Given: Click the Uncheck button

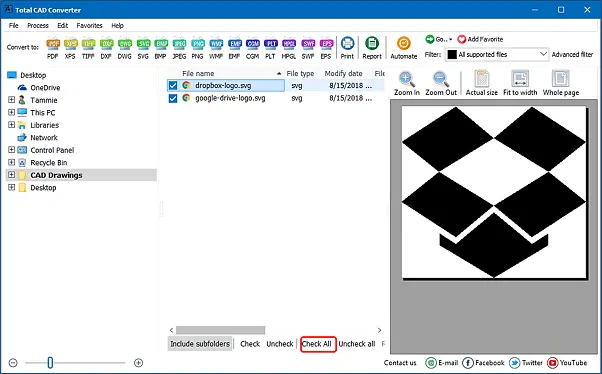Looking at the screenshot, I should click(x=280, y=344).
